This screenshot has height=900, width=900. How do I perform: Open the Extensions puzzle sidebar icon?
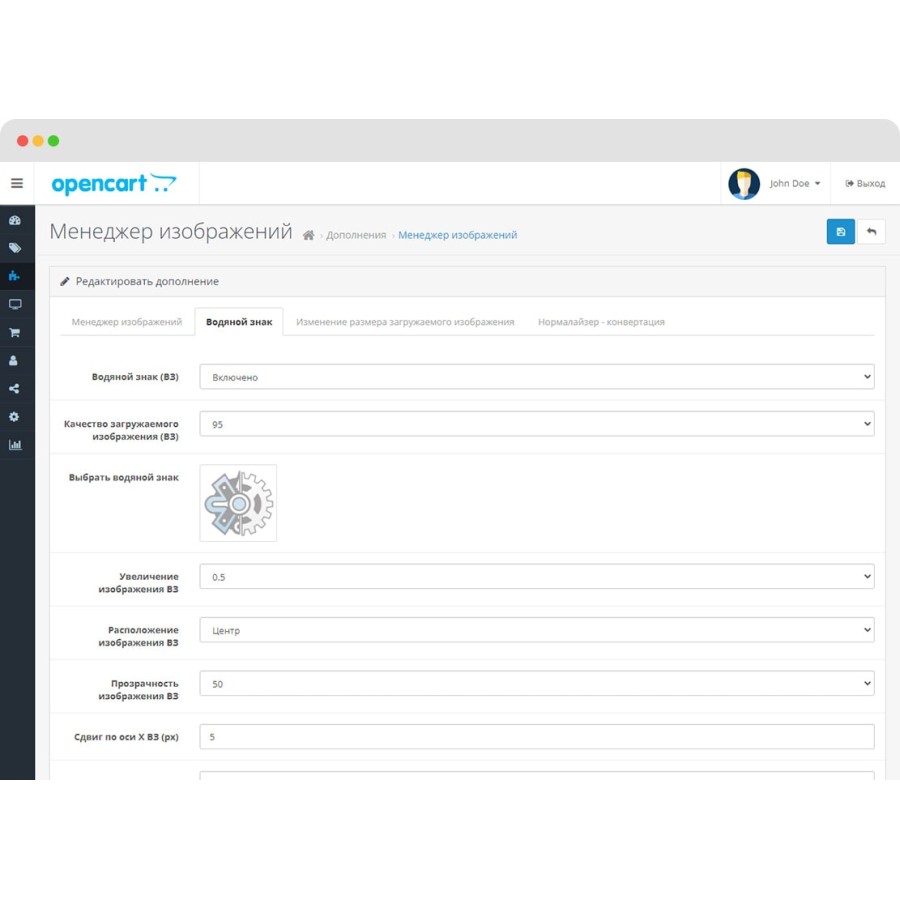15,276
